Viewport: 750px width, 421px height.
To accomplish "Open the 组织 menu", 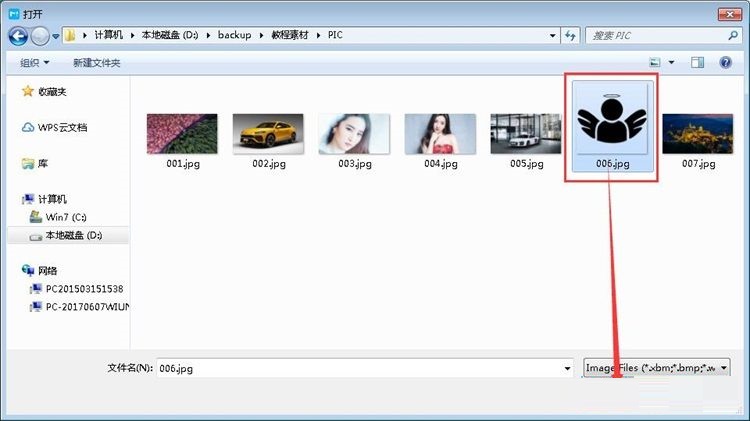I will pos(35,63).
